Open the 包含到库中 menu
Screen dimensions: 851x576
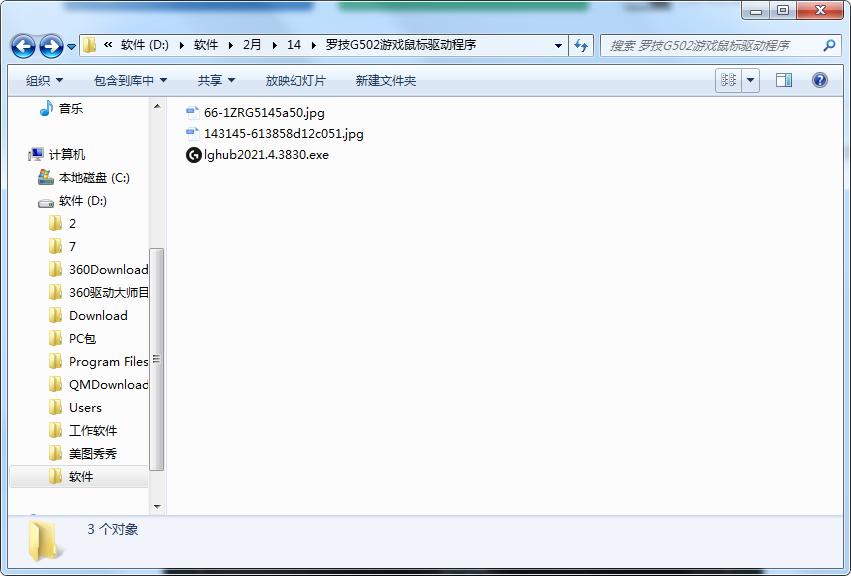coord(130,81)
